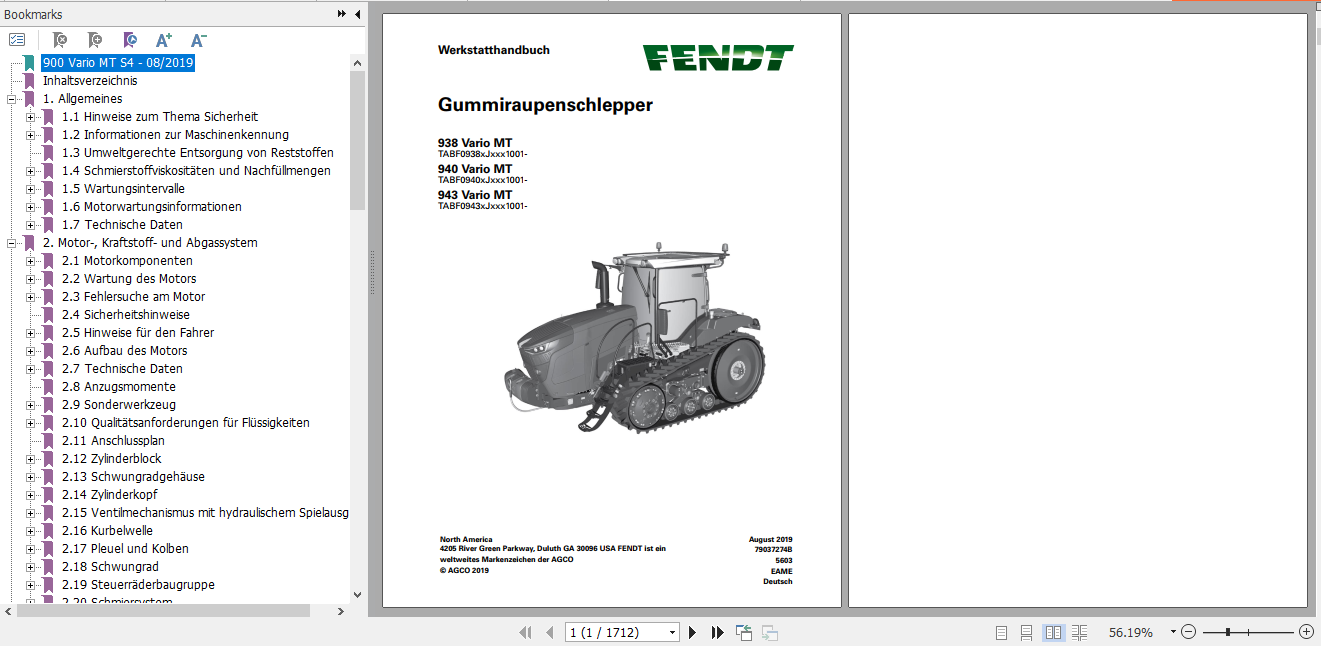Go to the next page
This screenshot has height=646, width=1321.
[692, 632]
